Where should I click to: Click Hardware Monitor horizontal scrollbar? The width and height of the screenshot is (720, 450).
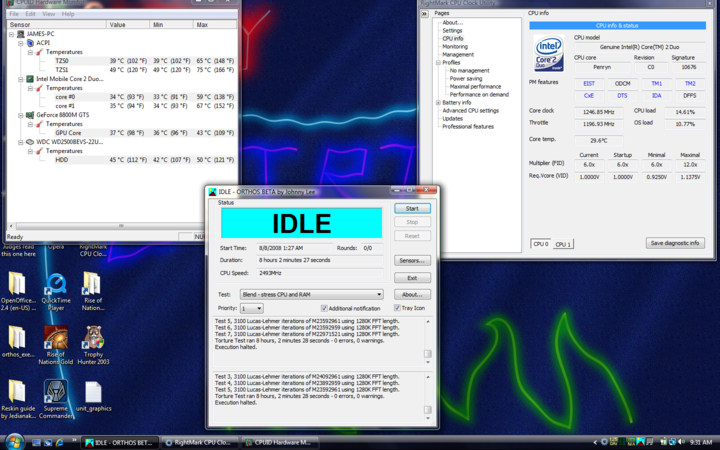click(121, 226)
